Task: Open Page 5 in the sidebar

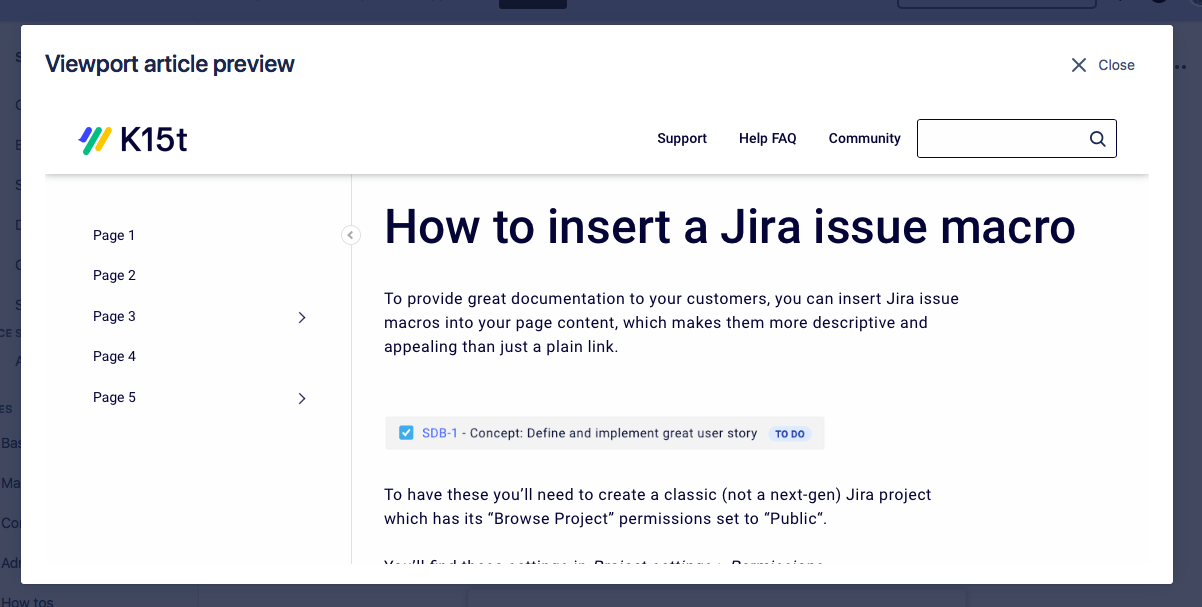Action: tap(114, 398)
